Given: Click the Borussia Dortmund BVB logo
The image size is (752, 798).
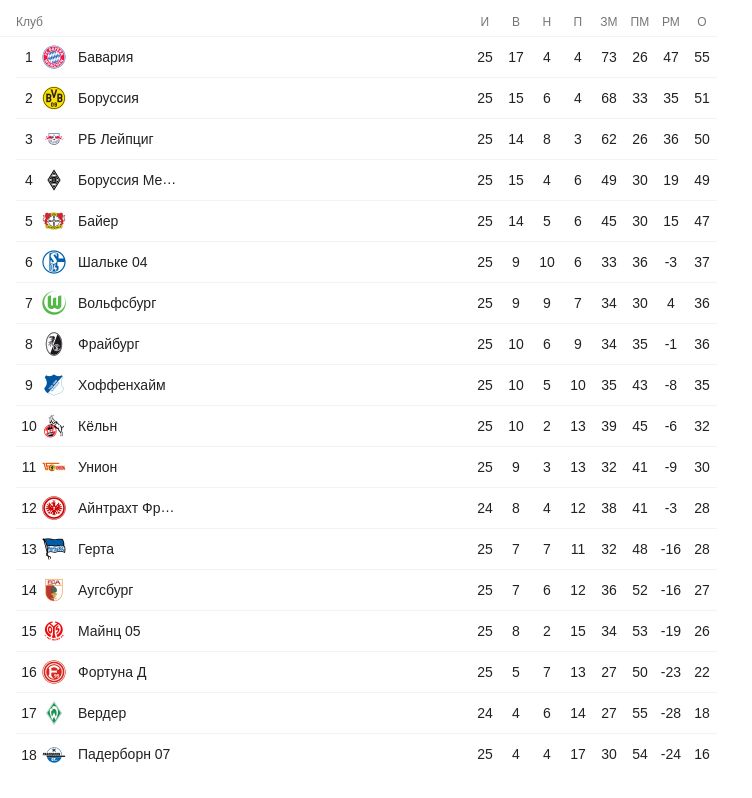Looking at the screenshot, I should click(54, 98).
